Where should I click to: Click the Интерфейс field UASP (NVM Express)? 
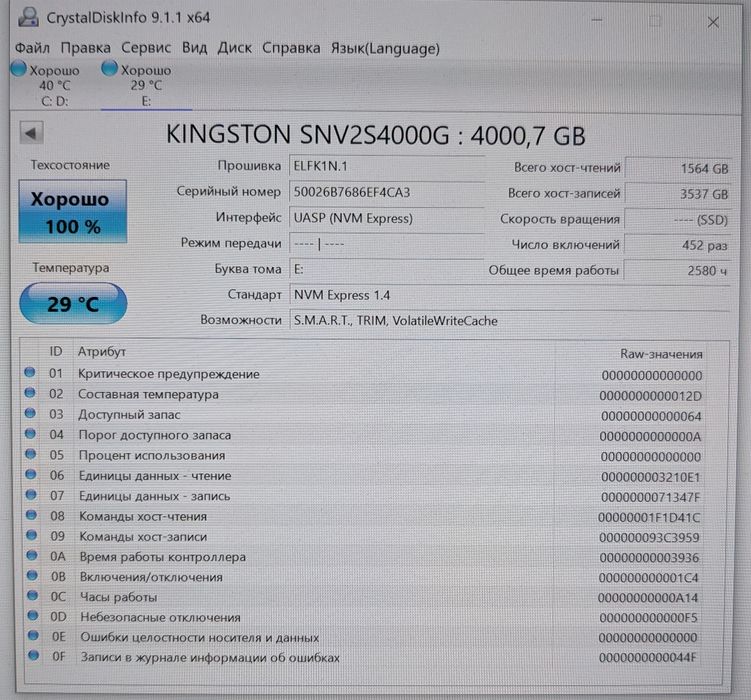tap(387, 218)
